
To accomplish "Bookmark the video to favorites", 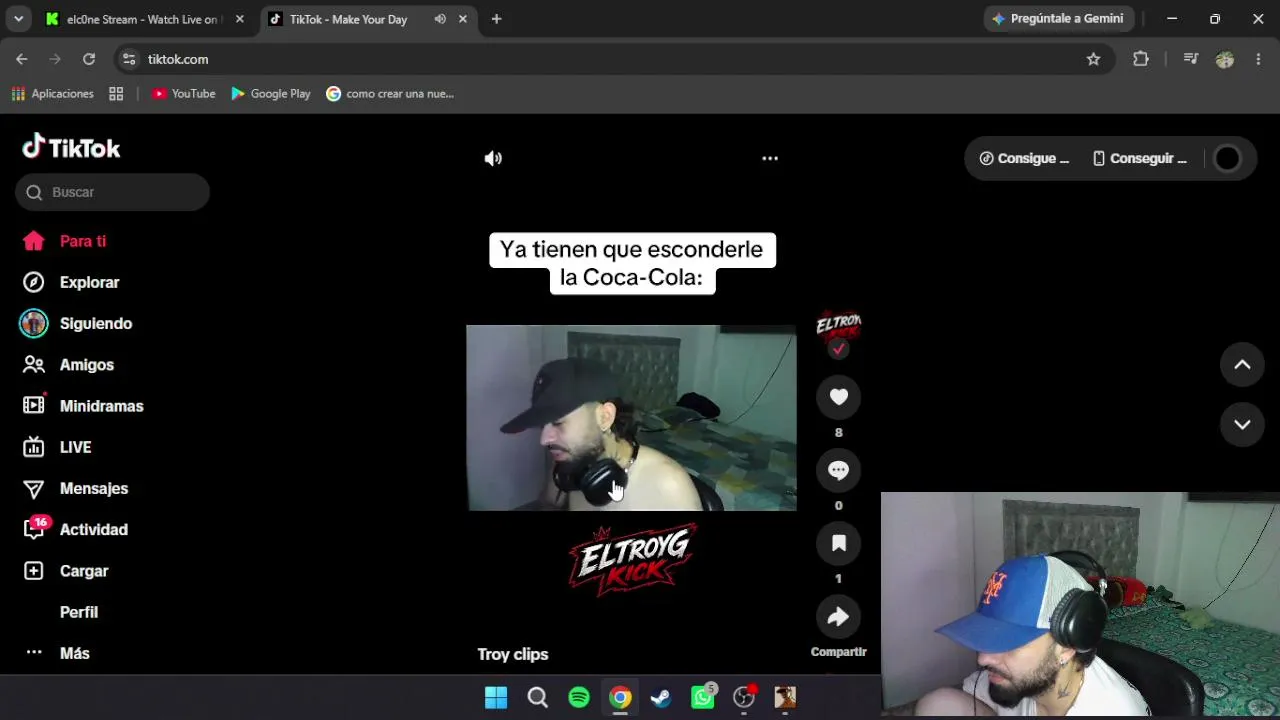I will click(x=838, y=543).
